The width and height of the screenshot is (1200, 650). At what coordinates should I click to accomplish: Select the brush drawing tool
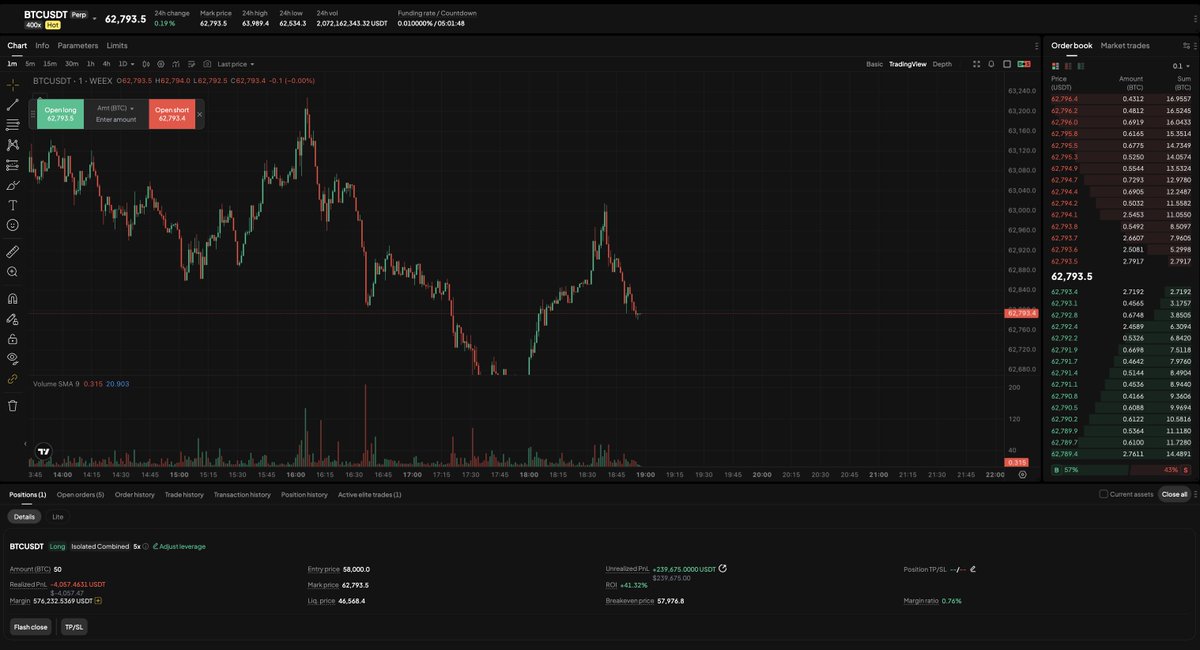(x=13, y=185)
